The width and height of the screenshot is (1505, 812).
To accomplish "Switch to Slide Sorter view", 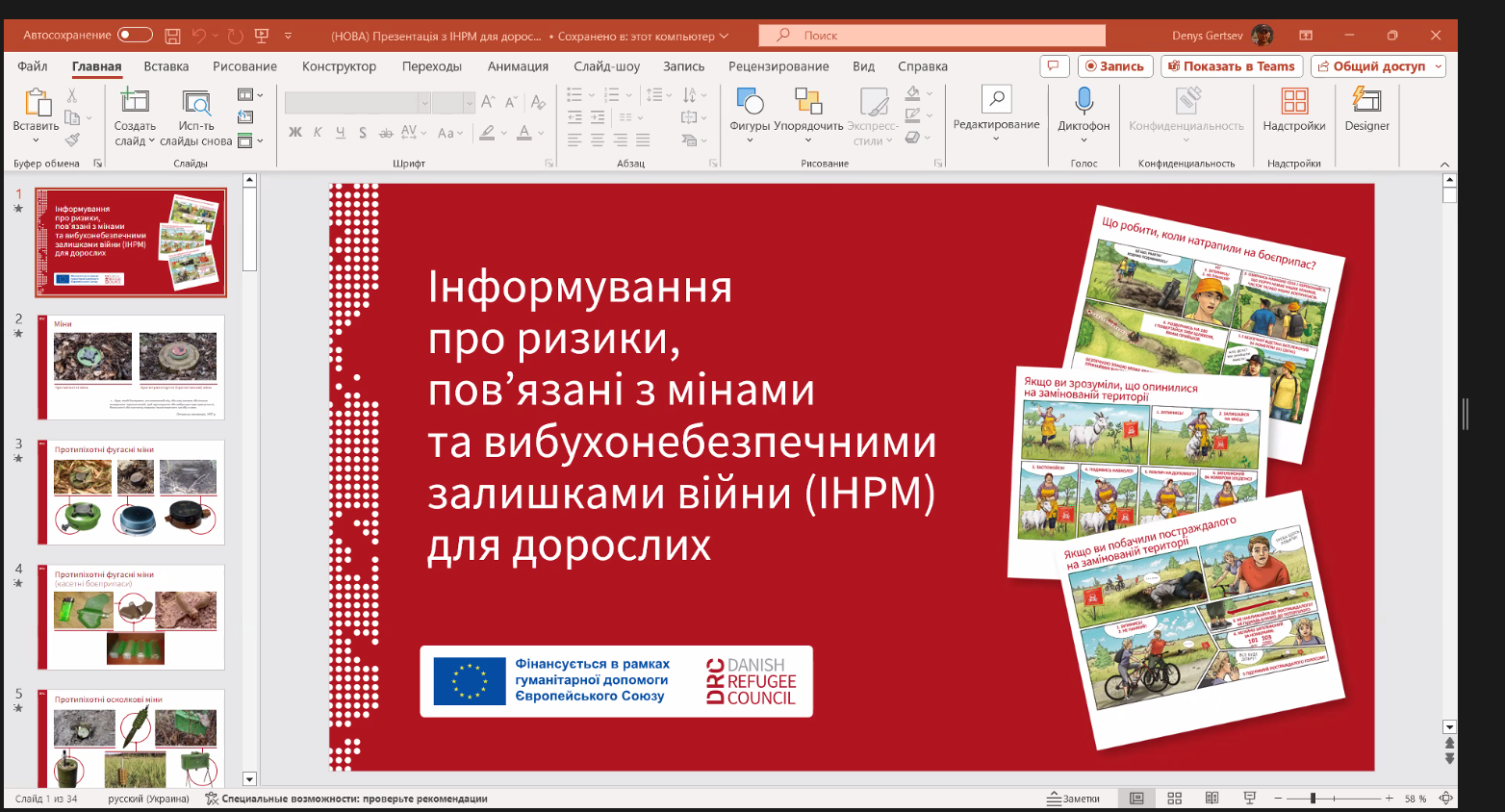I will coord(1174,799).
